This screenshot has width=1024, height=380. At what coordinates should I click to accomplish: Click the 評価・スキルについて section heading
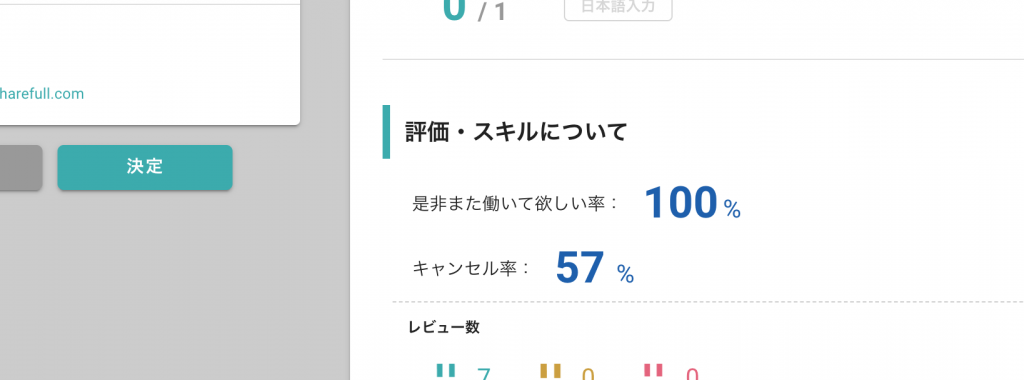click(516, 132)
